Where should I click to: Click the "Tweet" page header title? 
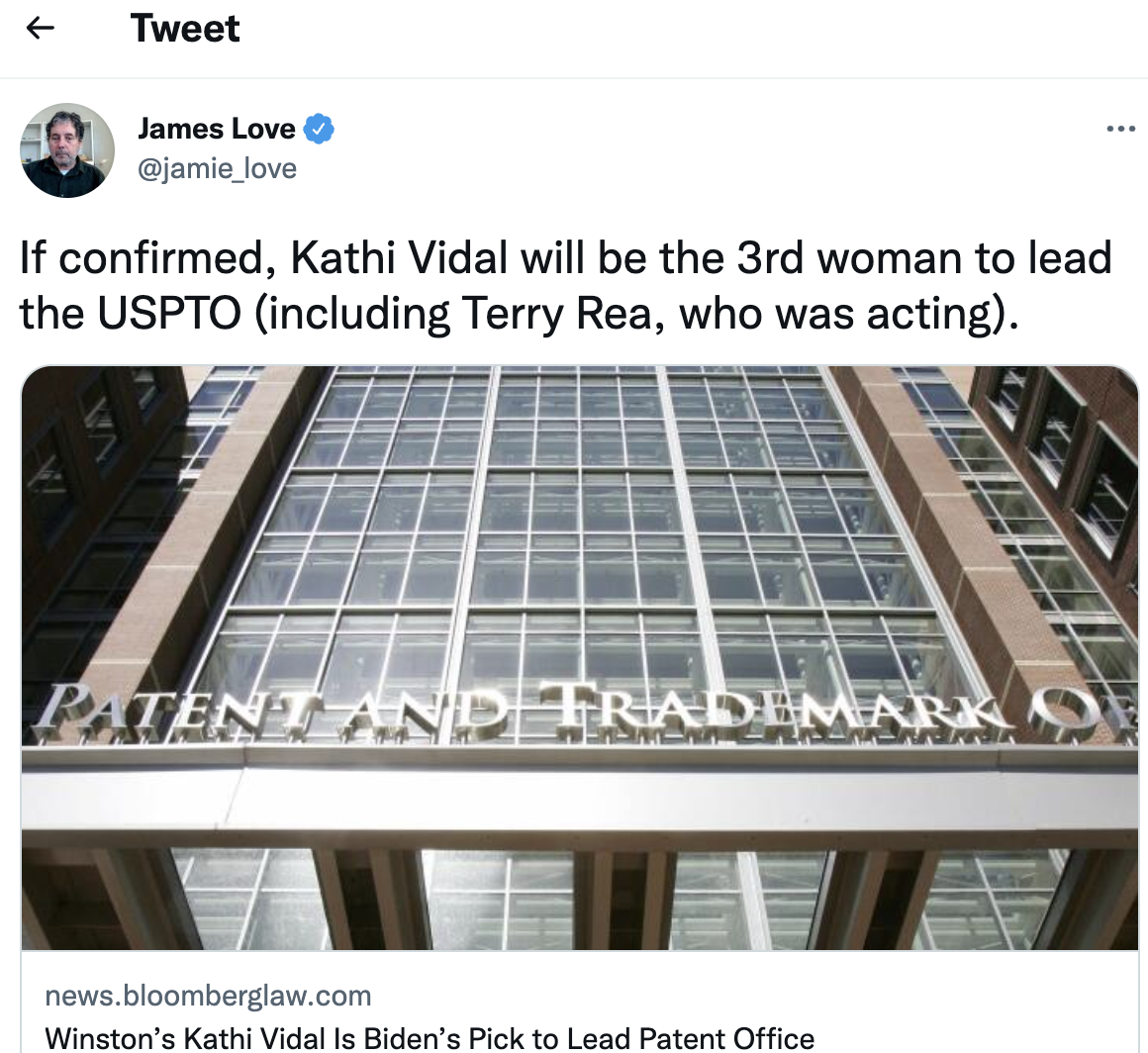185,29
